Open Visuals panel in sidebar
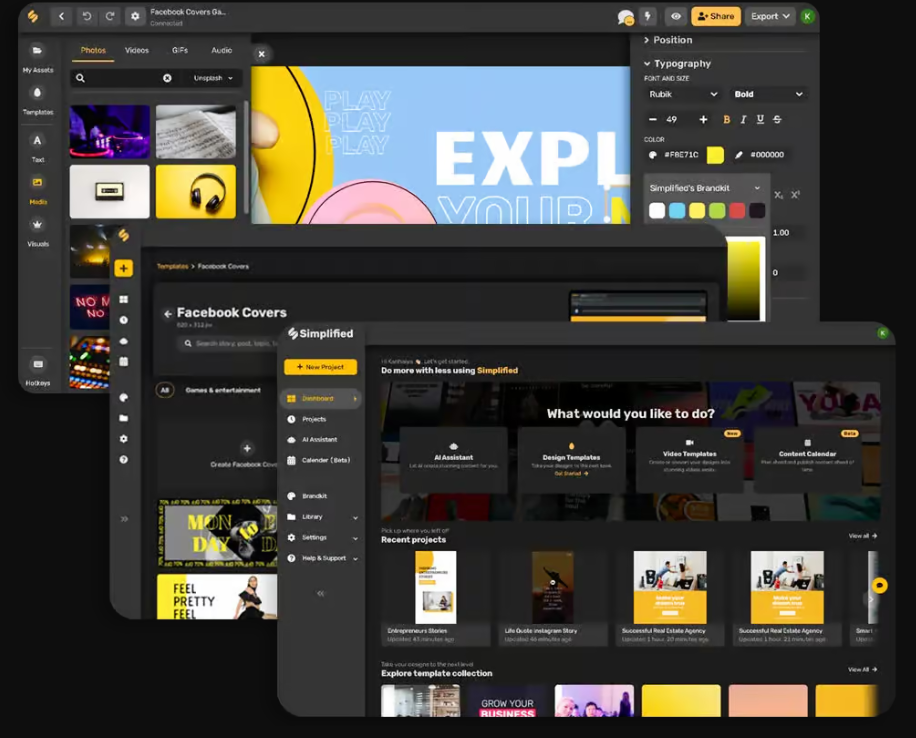Image resolution: width=916 pixels, height=738 pixels. coord(37,232)
